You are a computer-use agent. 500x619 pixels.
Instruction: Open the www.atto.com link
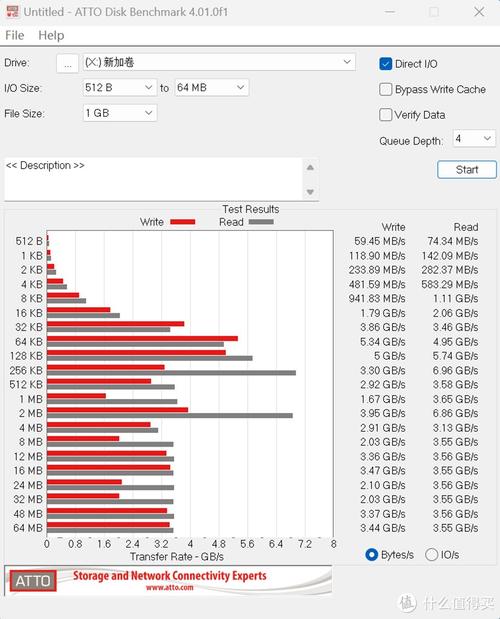170,588
